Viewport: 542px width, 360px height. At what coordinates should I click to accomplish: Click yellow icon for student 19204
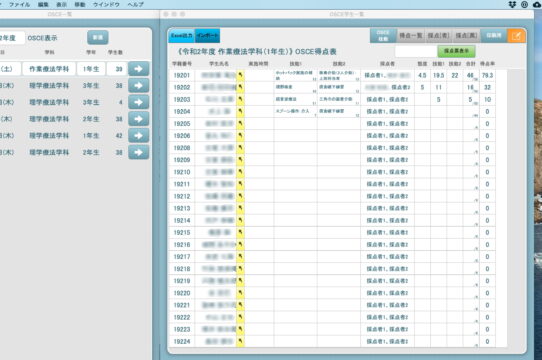(240, 111)
